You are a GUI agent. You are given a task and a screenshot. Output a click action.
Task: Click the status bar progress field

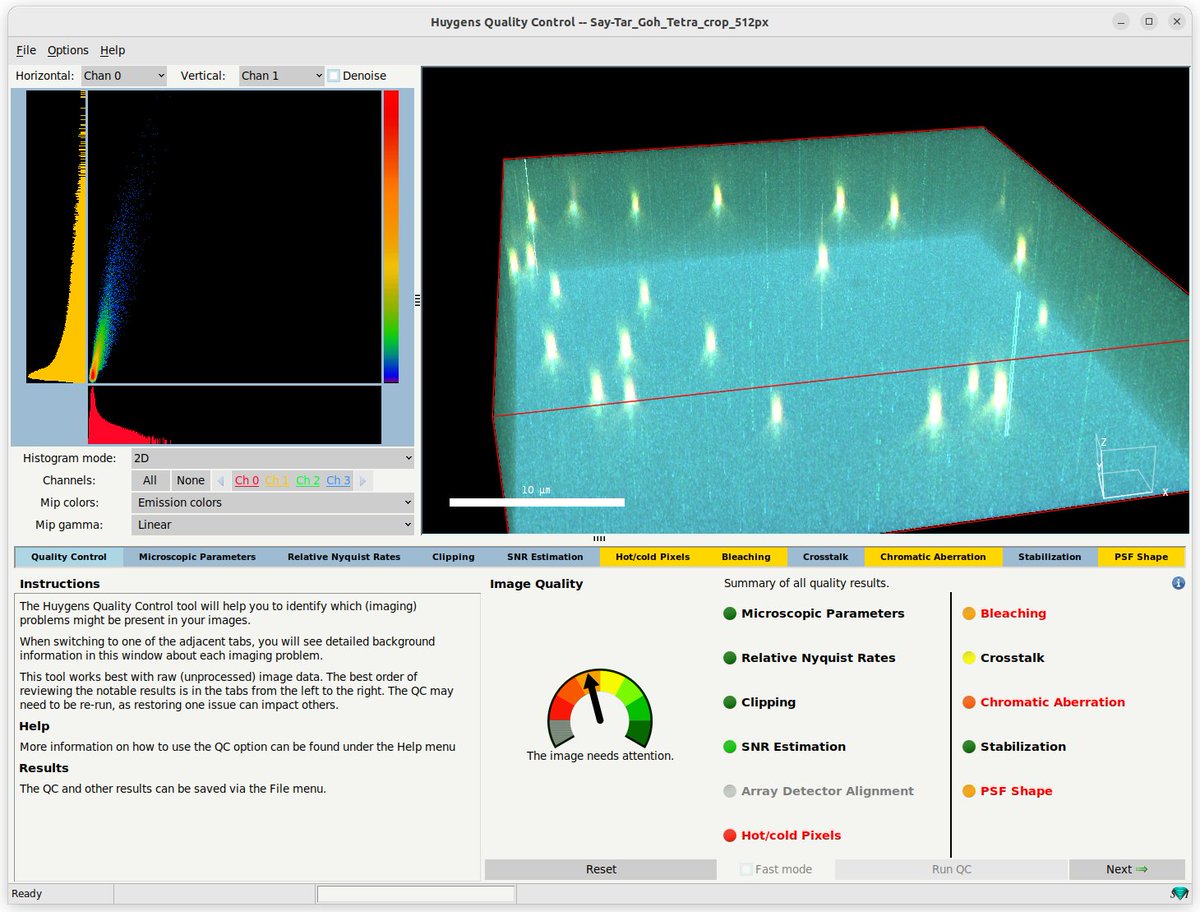416,894
